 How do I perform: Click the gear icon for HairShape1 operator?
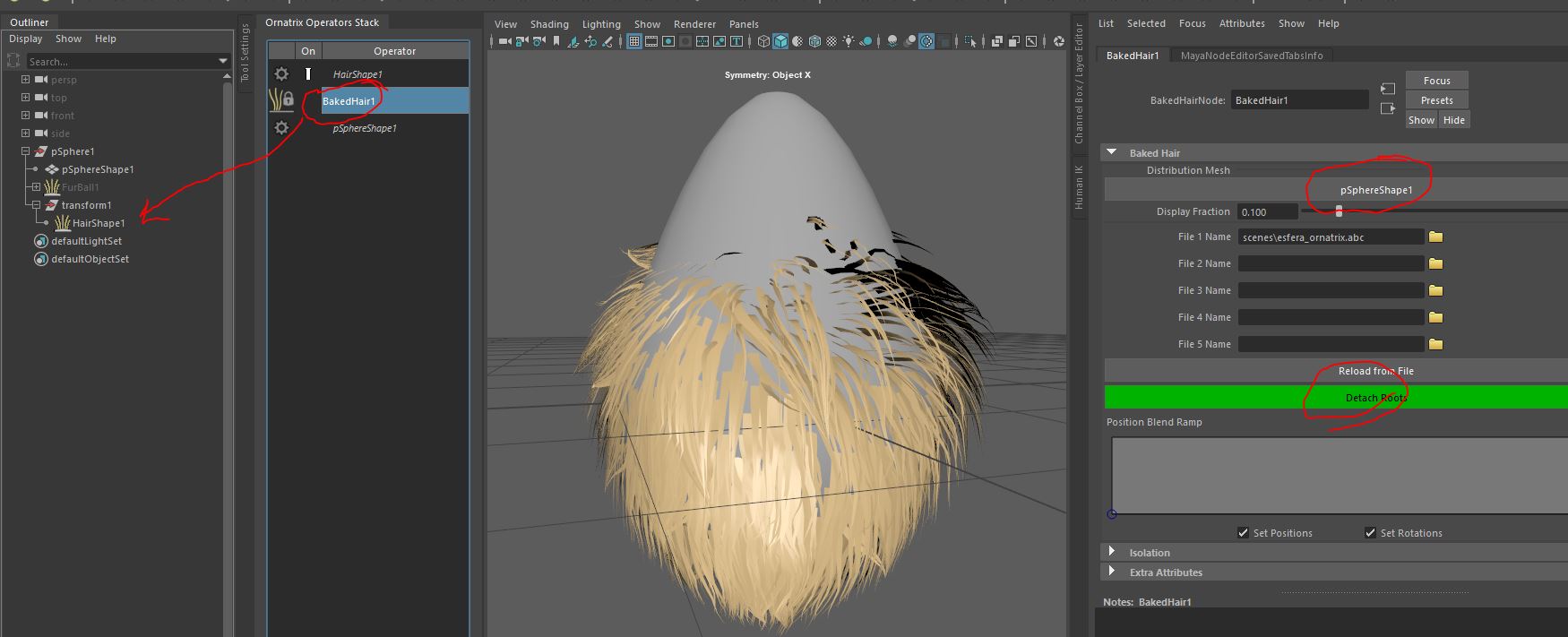coord(281,74)
